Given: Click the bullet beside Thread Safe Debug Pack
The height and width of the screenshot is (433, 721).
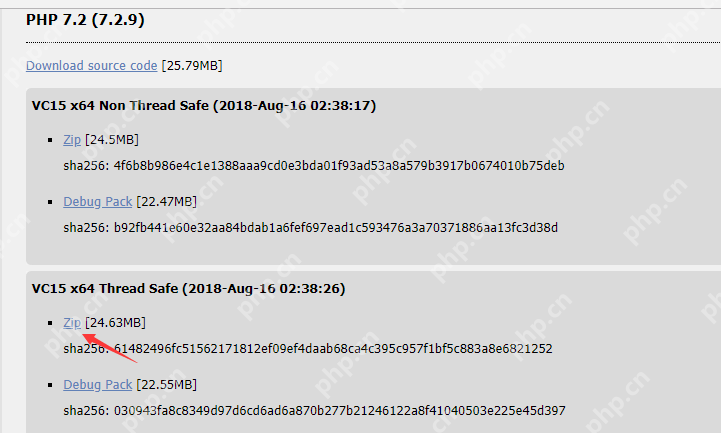Looking at the screenshot, I should click(50, 385).
